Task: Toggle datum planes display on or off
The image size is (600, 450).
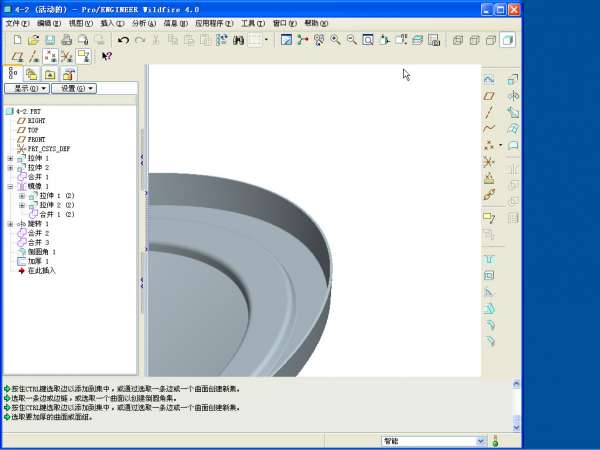Action: [x=17, y=56]
